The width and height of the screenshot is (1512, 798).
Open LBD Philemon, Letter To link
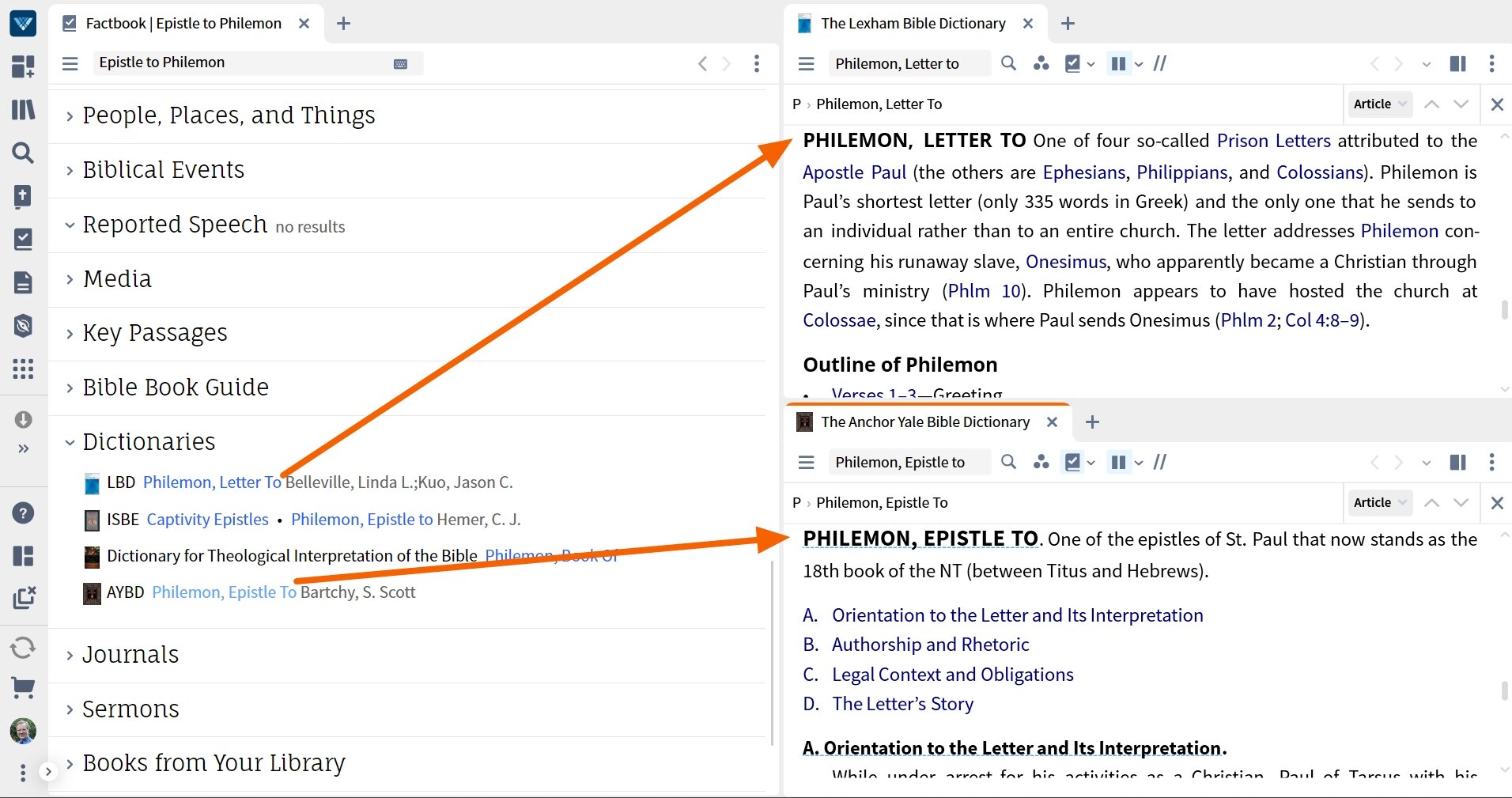(x=212, y=482)
